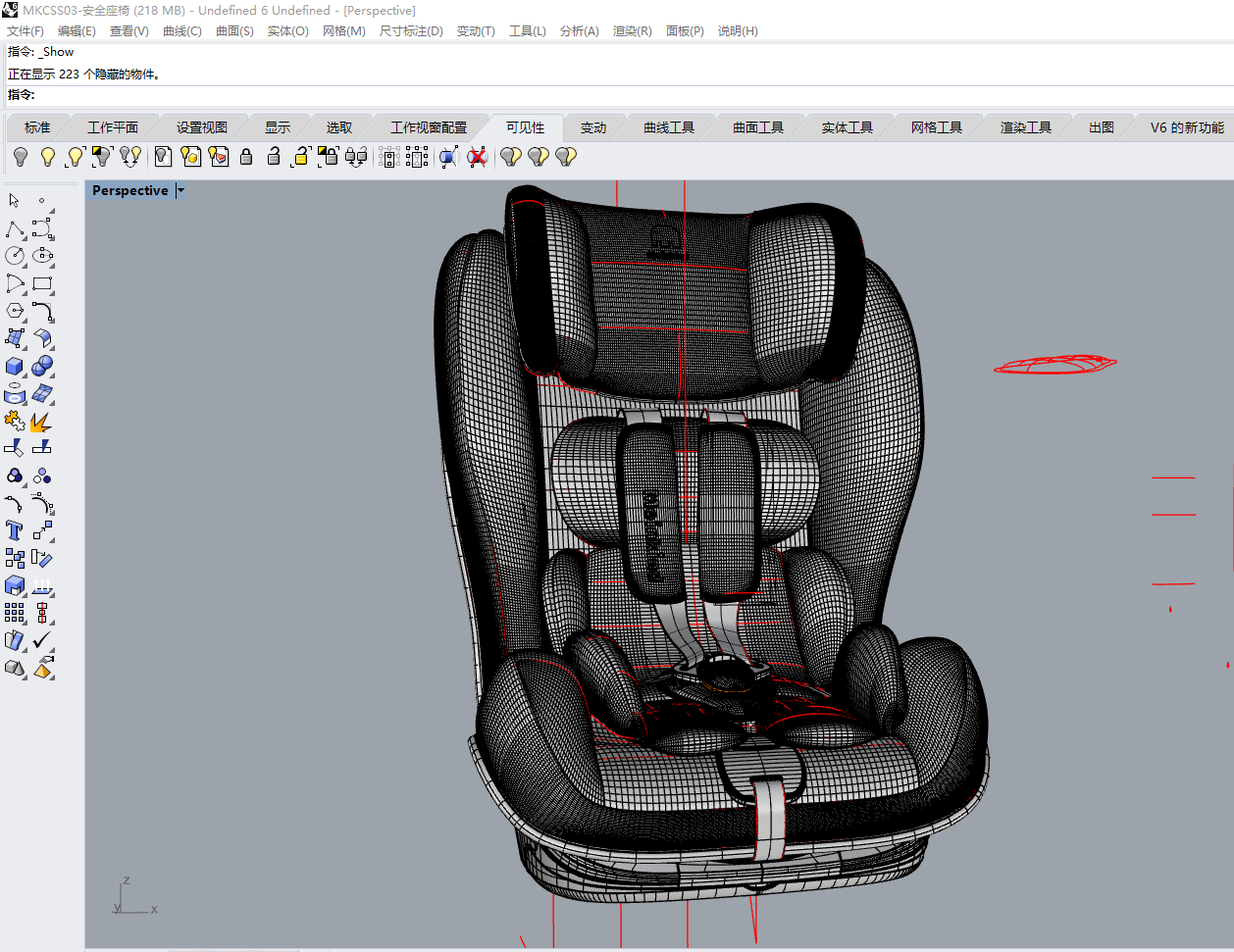Select the Sphere tool in the sidebar
Screen dimensions: 1234x952
pyautogui.click(x=42, y=366)
